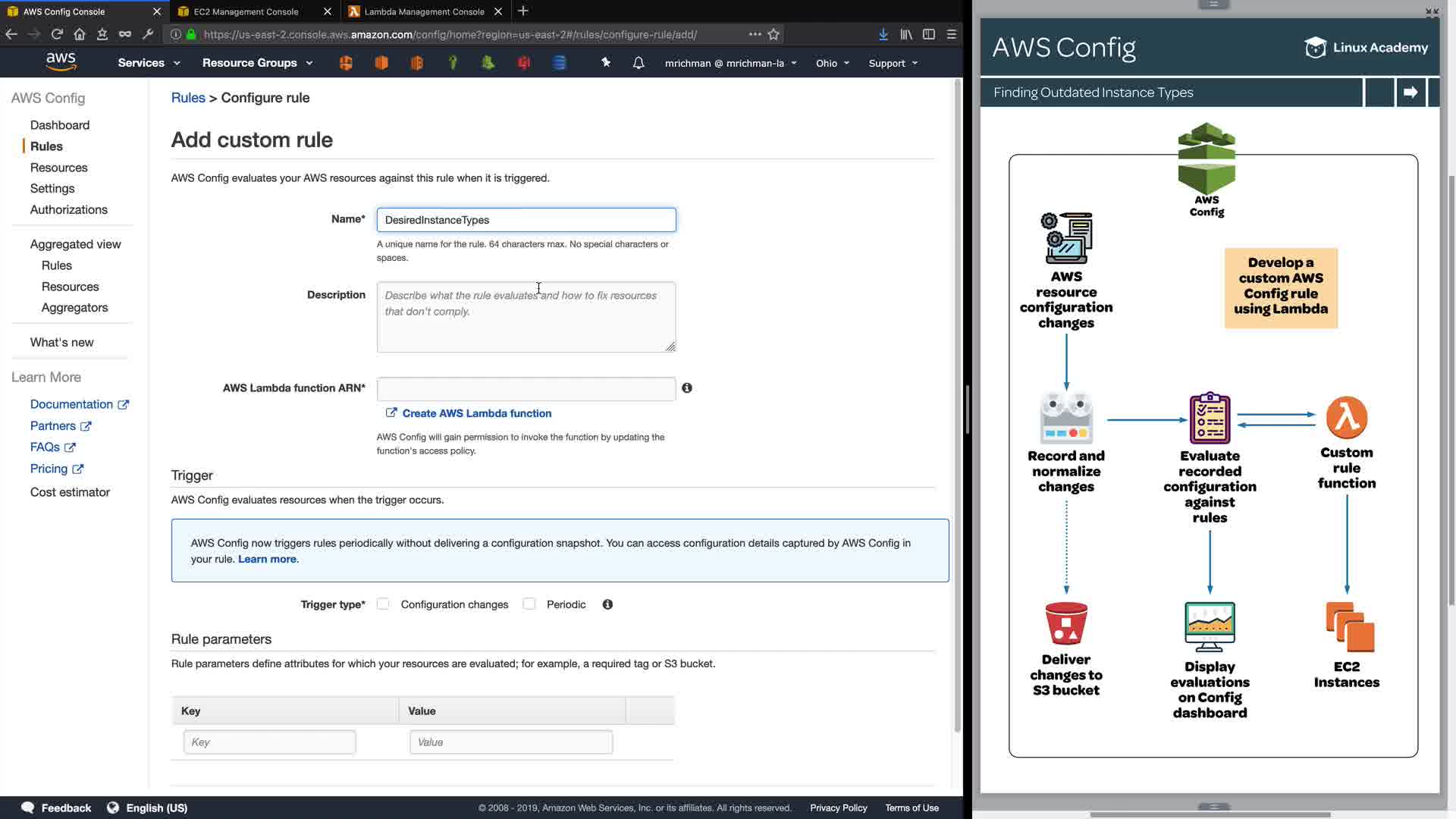The image size is (1456, 819).
Task: Expand the Services dropdown menu
Action: [149, 63]
